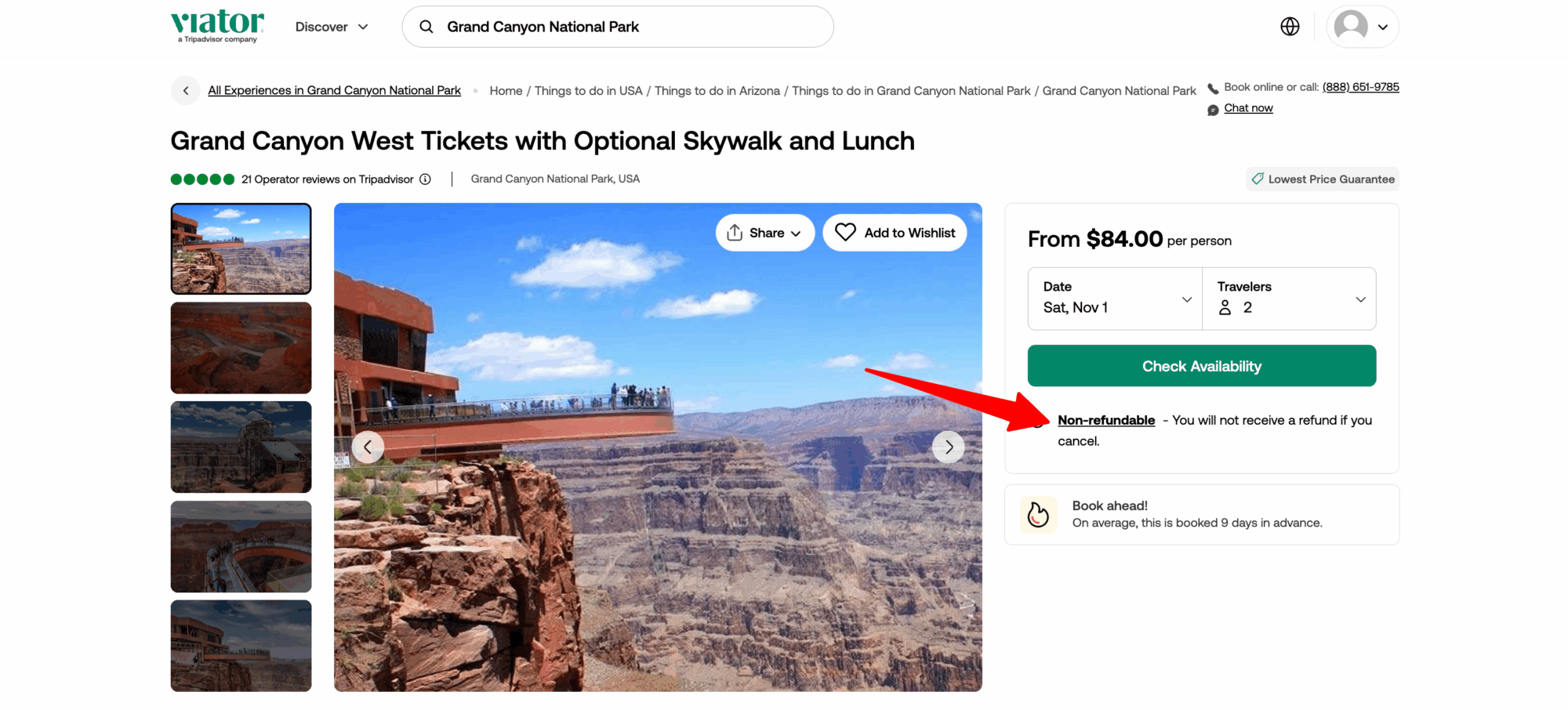
Task: Open the Travelers dropdown
Action: coord(1289,299)
